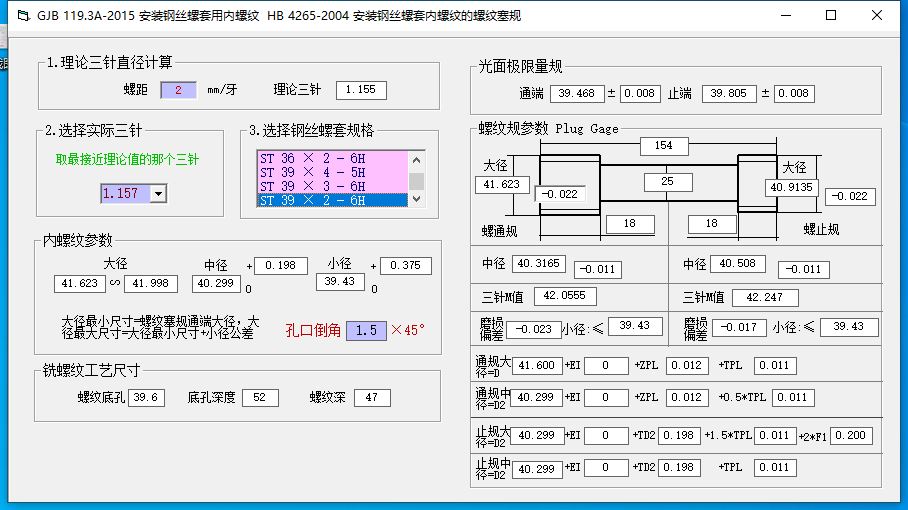Click the 底孔深度 field showing 52

coord(260,397)
